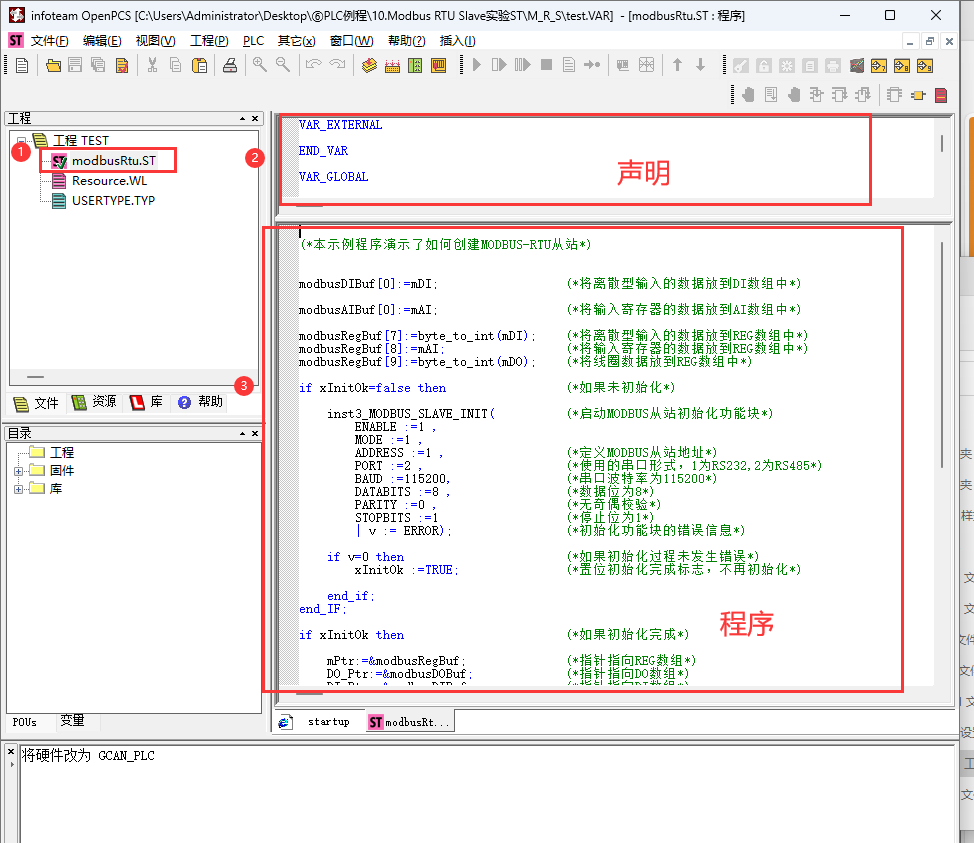Click the red icon at toolbar's right end
This screenshot has width=974, height=843.
(x=940, y=95)
